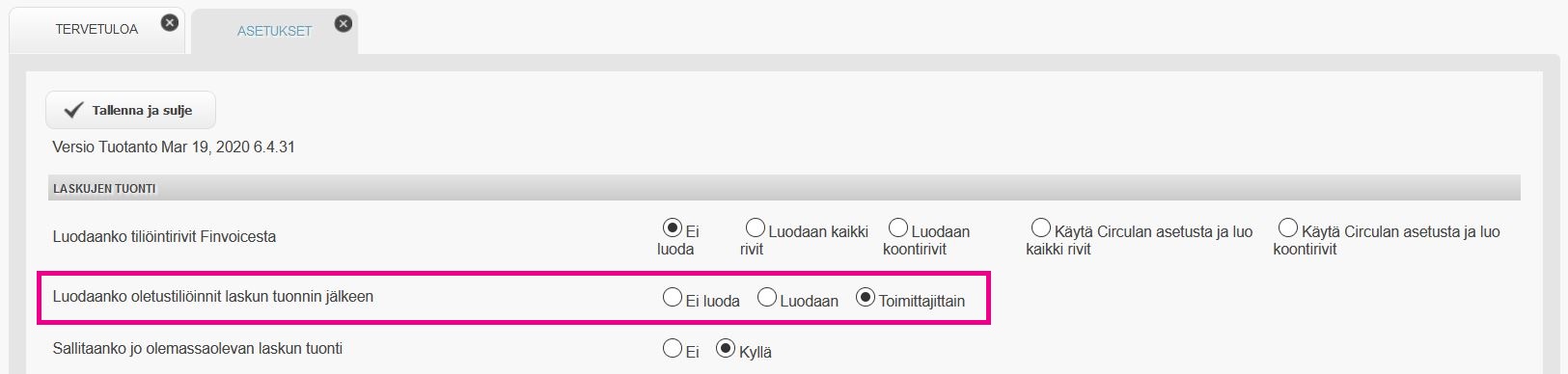Choose 'Ei' for olemassaolevan laskun tuonti

[x=673, y=349]
